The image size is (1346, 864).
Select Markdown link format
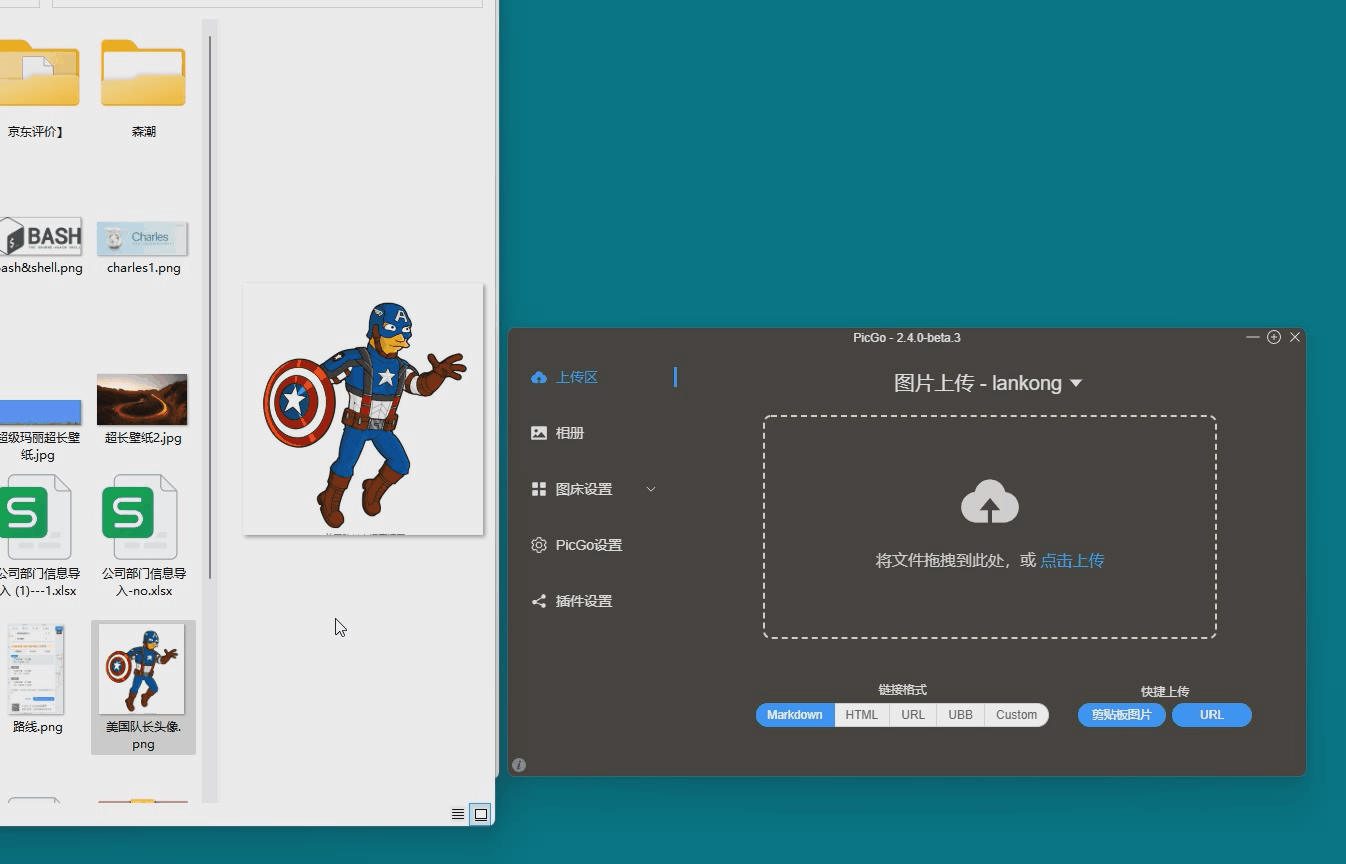pos(795,715)
